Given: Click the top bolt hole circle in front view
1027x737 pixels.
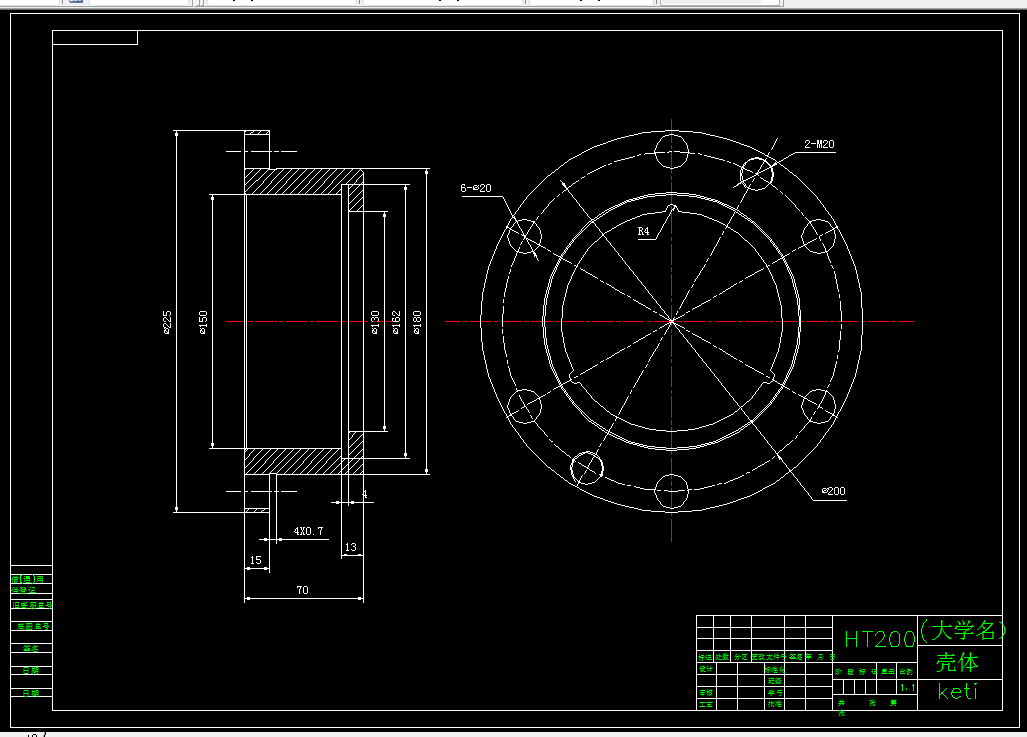Looking at the screenshot, I should 671,151.
